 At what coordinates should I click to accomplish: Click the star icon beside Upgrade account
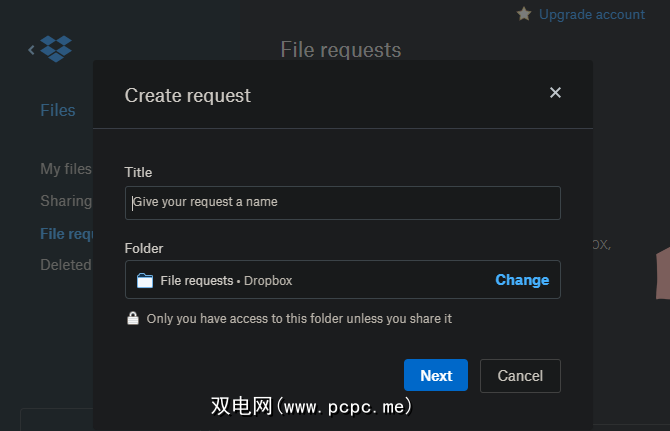(x=524, y=14)
